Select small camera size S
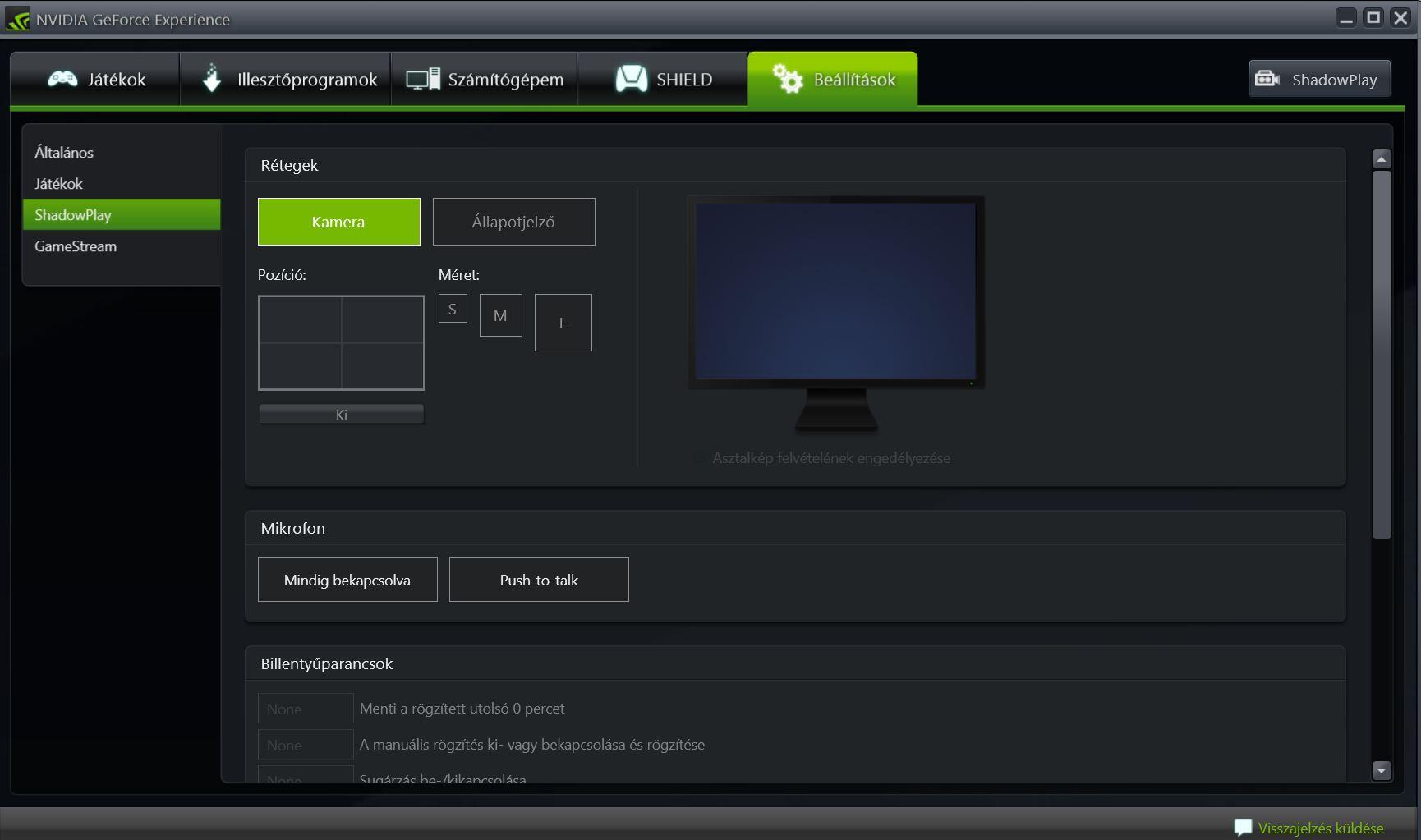This screenshot has width=1421, height=840. pyautogui.click(x=453, y=309)
